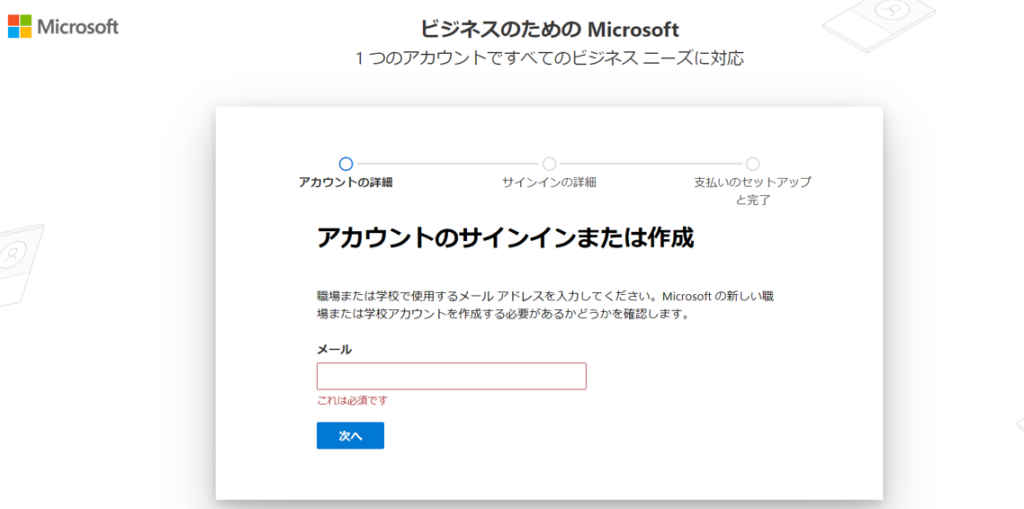Click the アカウントのサインインまたは作成 heading

[505, 238]
